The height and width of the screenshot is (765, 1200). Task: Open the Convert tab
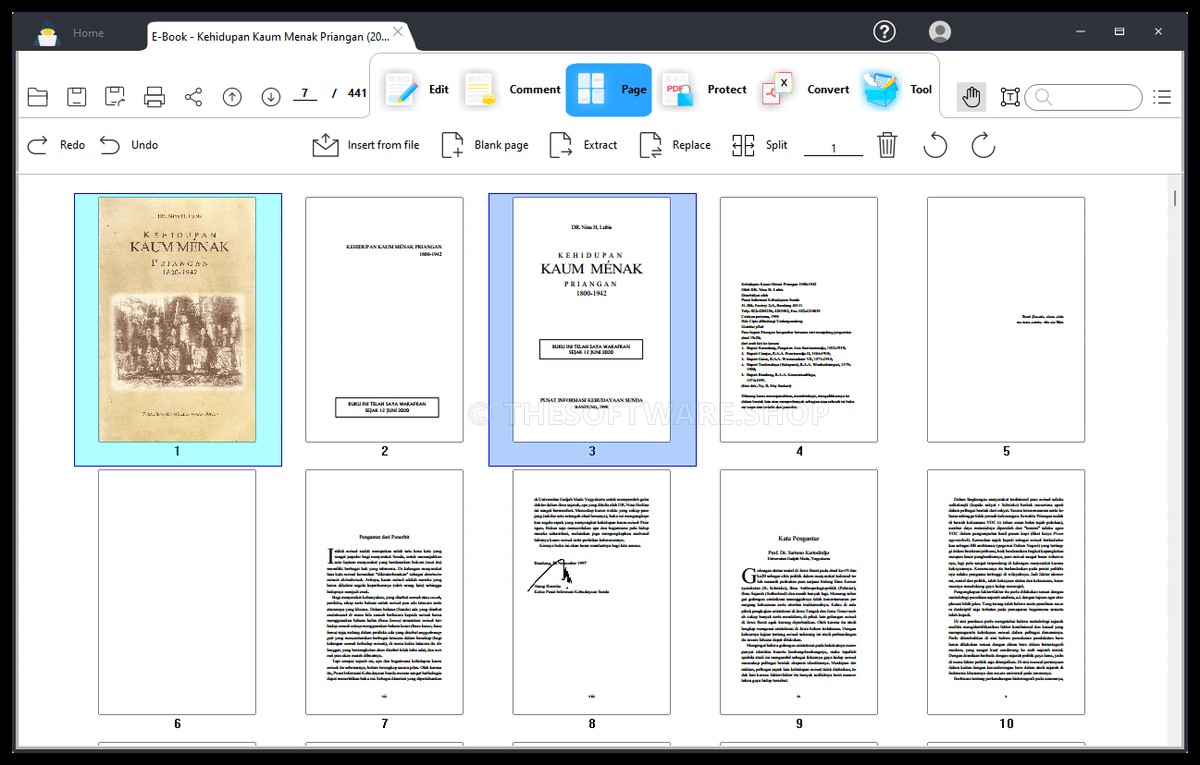pos(806,90)
